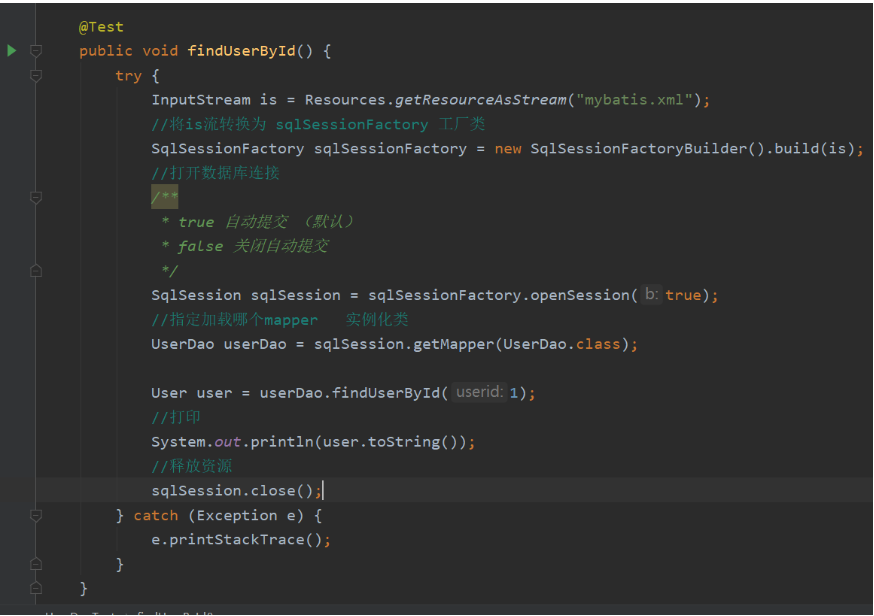
Task: Click the InputStream type name
Action: pyautogui.click(x=201, y=100)
